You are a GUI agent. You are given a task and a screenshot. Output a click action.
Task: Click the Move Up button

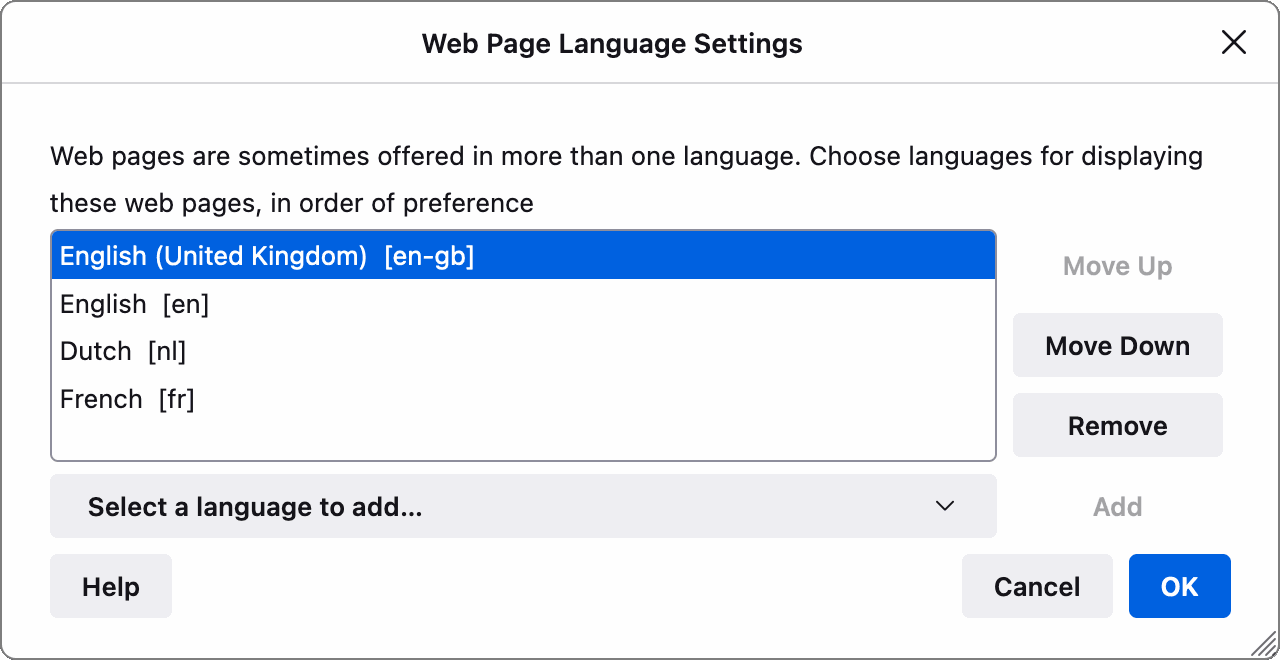tap(1117, 266)
